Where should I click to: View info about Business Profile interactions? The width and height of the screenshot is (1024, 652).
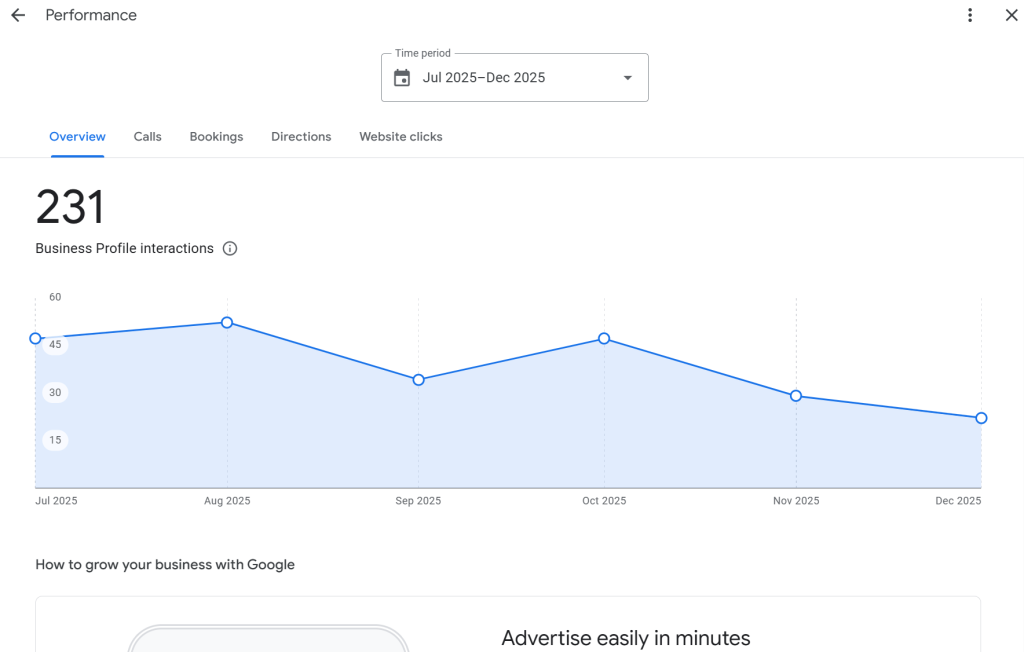tap(230, 248)
